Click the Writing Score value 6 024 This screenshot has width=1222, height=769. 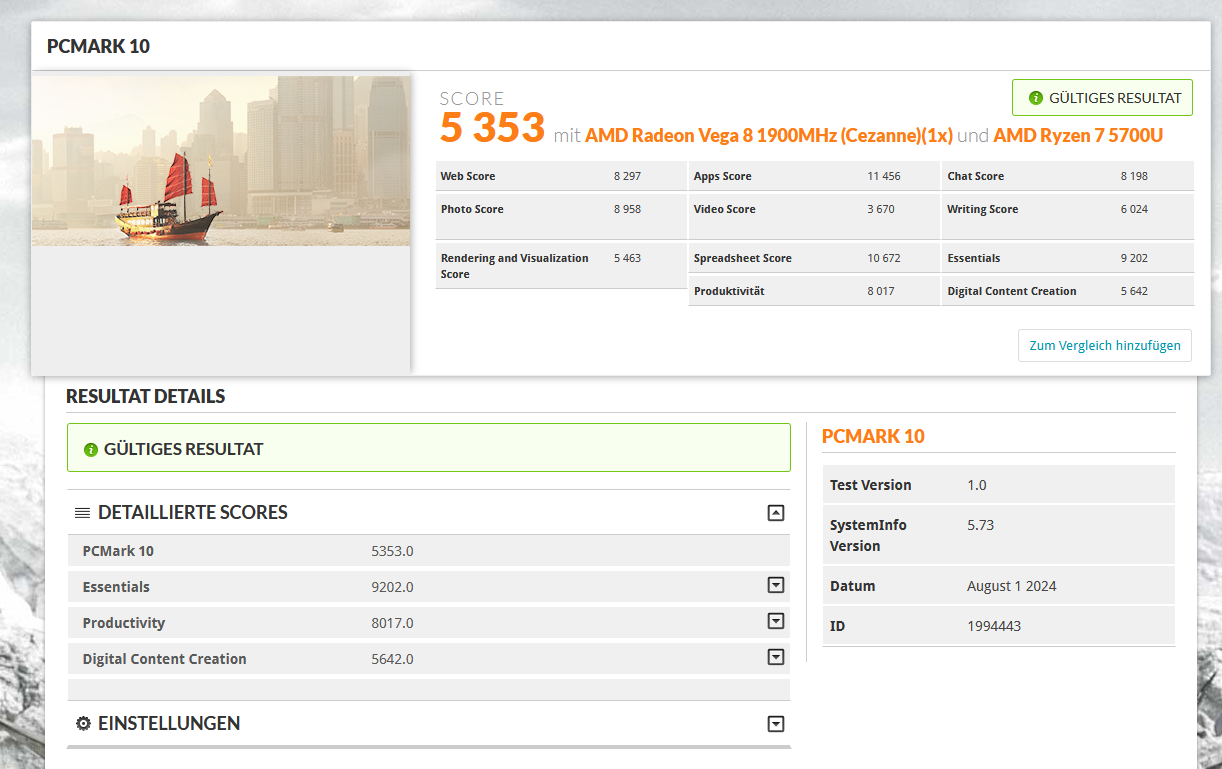pos(1134,209)
